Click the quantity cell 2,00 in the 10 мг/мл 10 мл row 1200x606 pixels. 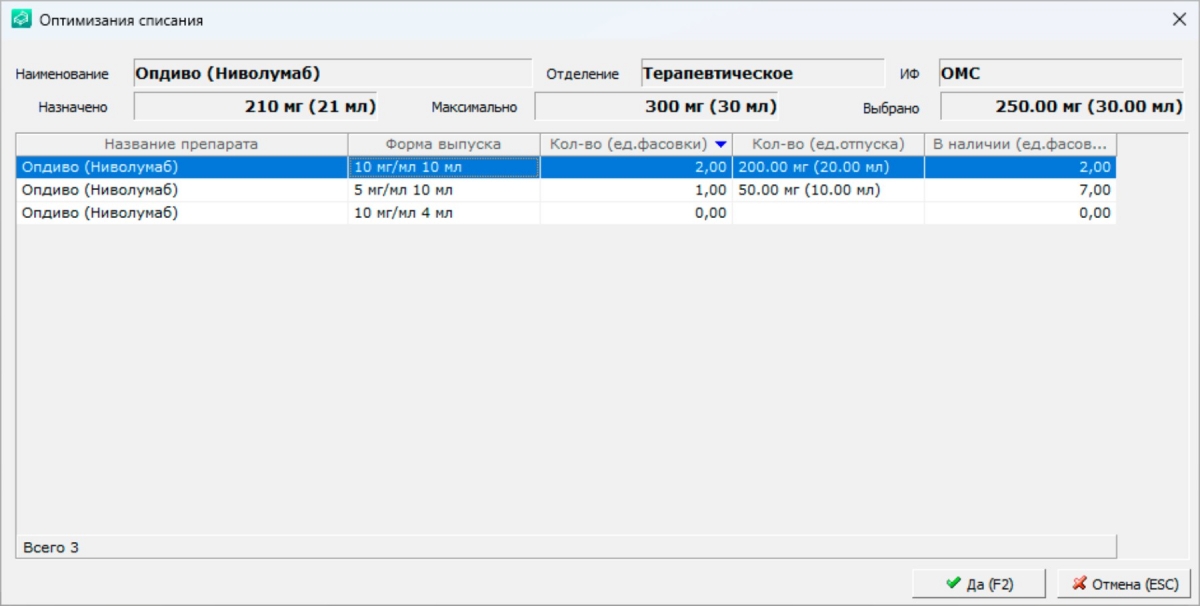pyautogui.click(x=636, y=167)
